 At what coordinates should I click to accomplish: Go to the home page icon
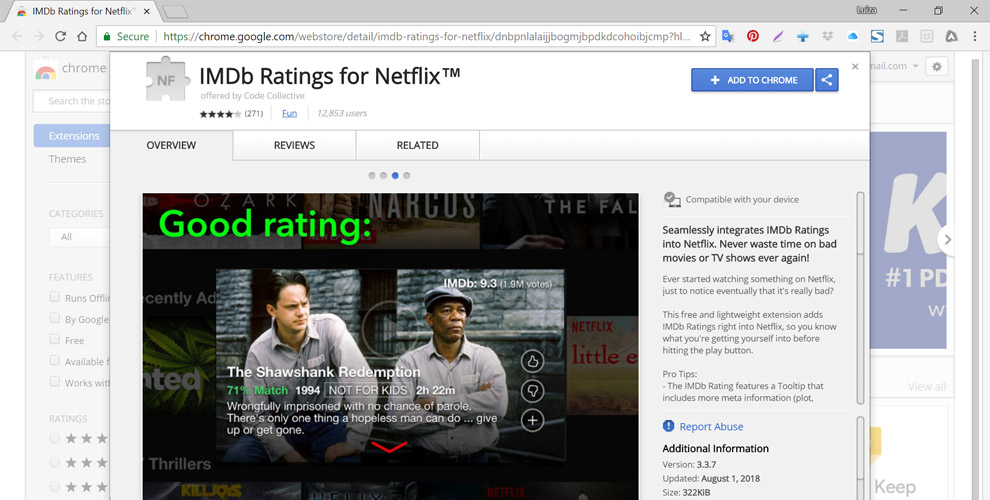click(x=82, y=36)
